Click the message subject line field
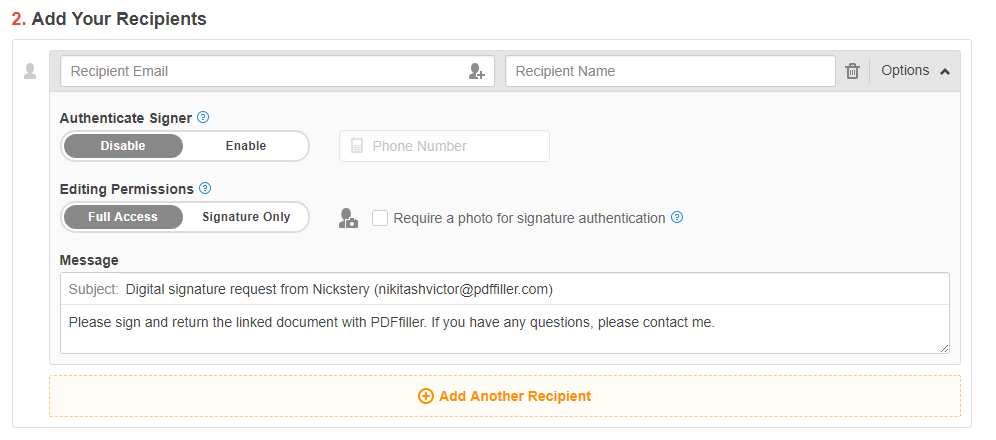This screenshot has height=440, width=996. (505, 290)
